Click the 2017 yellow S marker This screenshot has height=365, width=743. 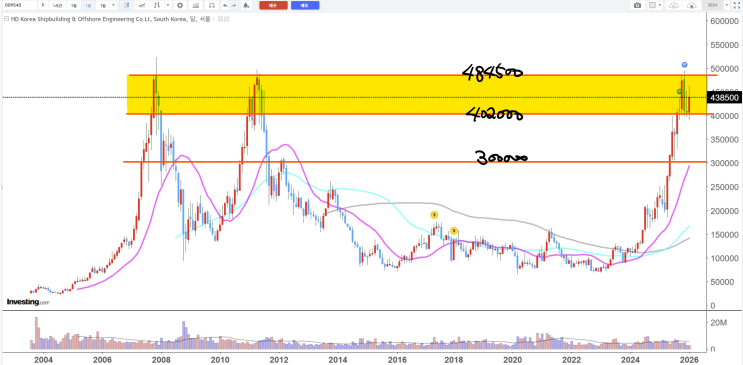(434, 215)
